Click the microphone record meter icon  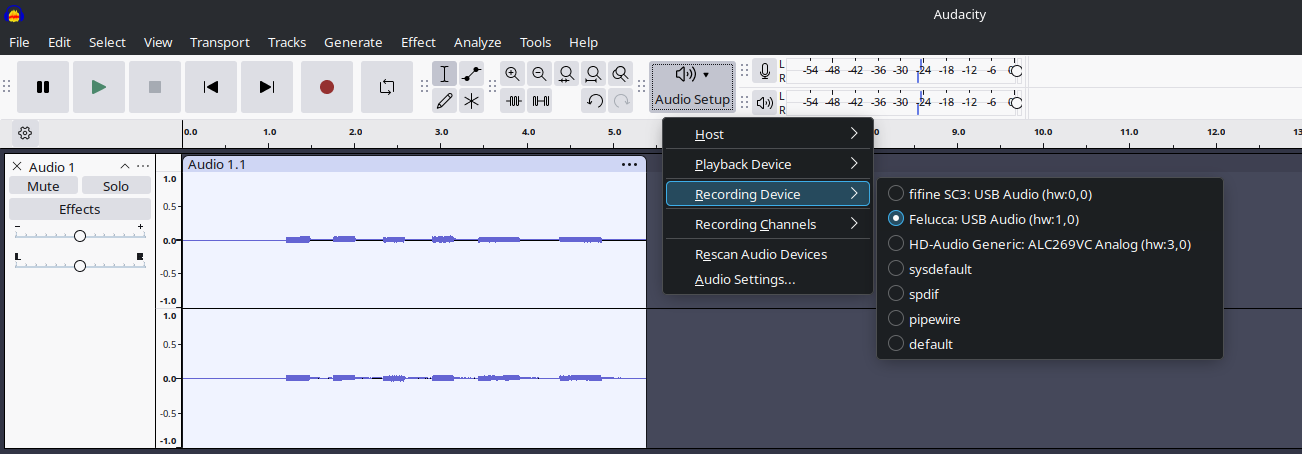[765, 71]
